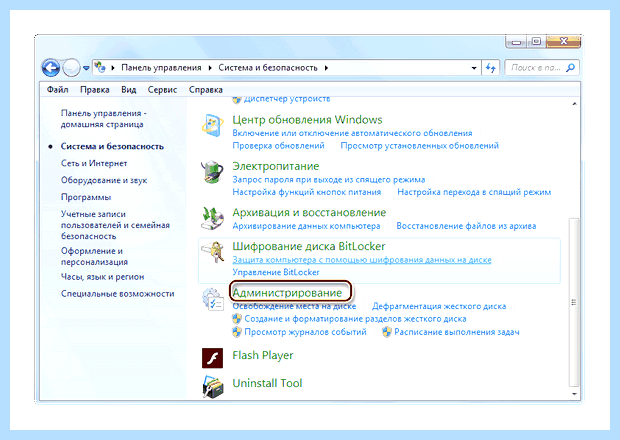Open Шифрование диска BitLocker heading

tap(309, 247)
